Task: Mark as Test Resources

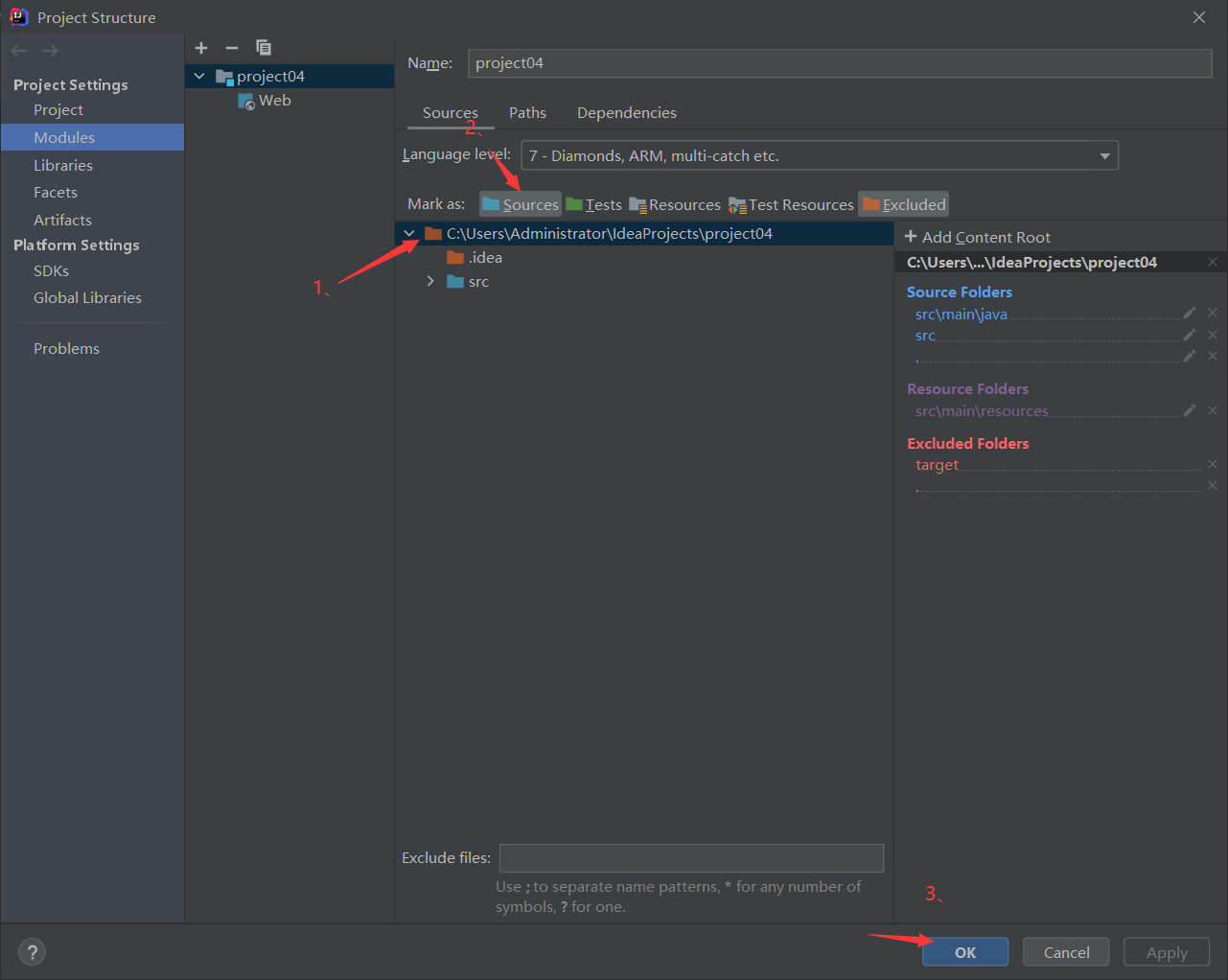Action: (791, 204)
